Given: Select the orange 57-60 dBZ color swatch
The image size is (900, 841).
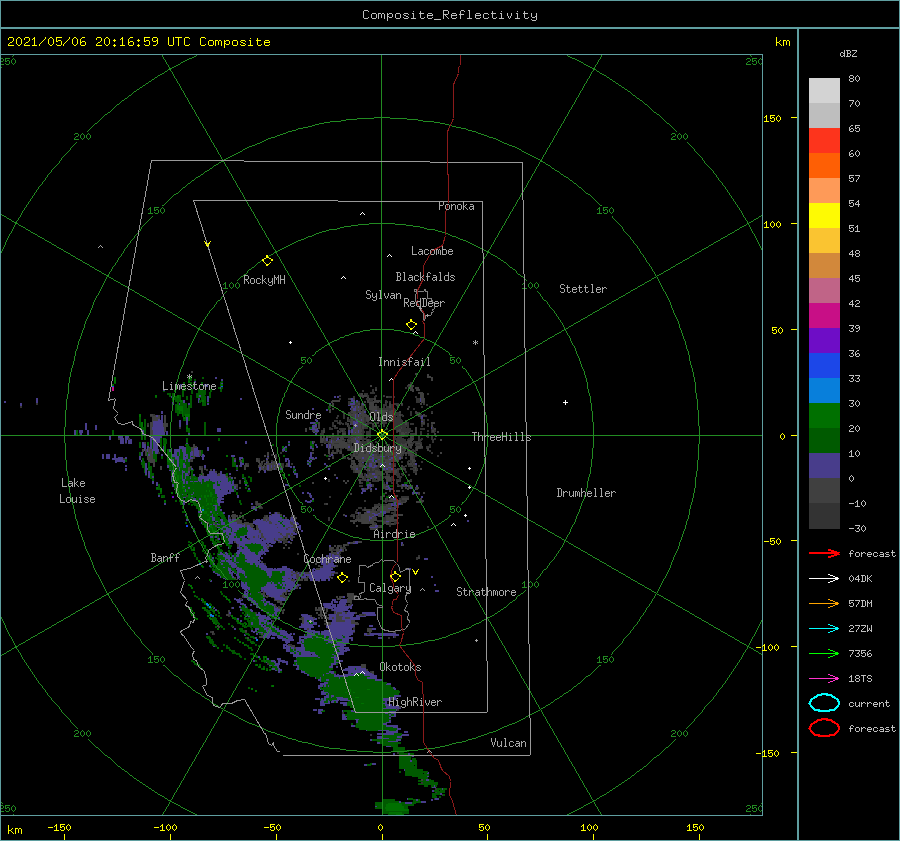Looking at the screenshot, I should 824,166.
